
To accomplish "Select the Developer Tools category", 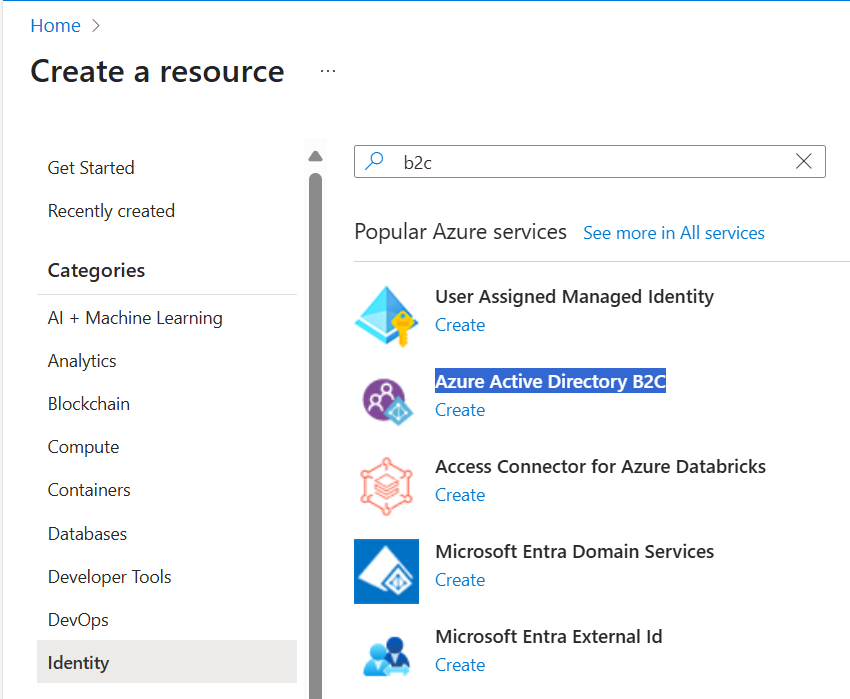I will point(110,577).
